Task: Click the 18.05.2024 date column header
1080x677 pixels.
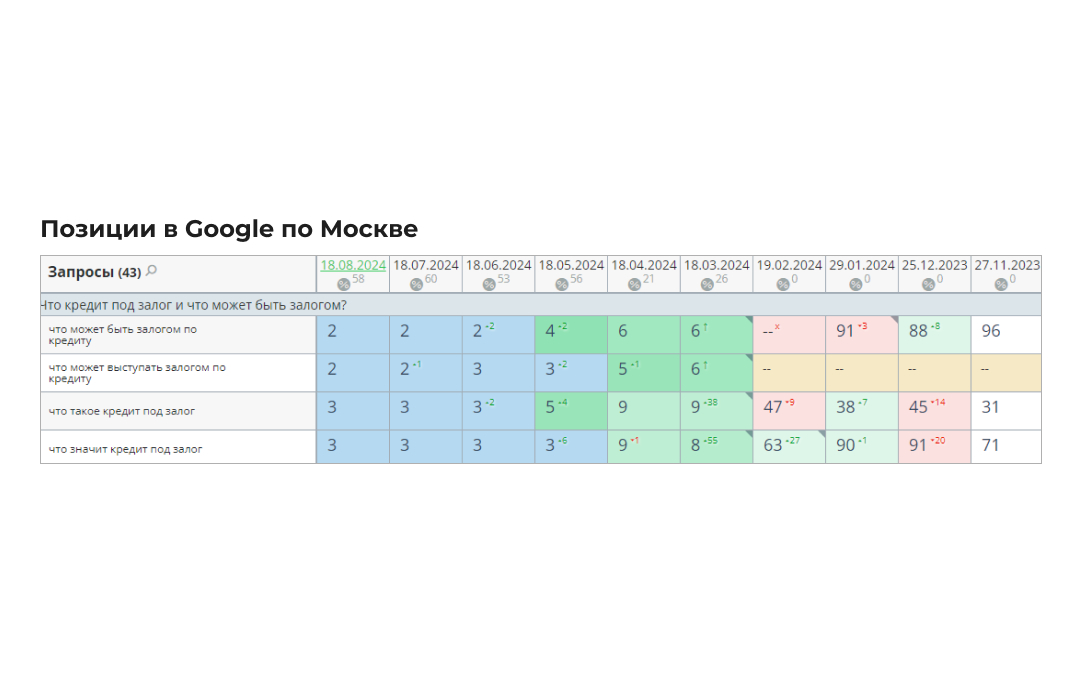Action: click(571, 265)
